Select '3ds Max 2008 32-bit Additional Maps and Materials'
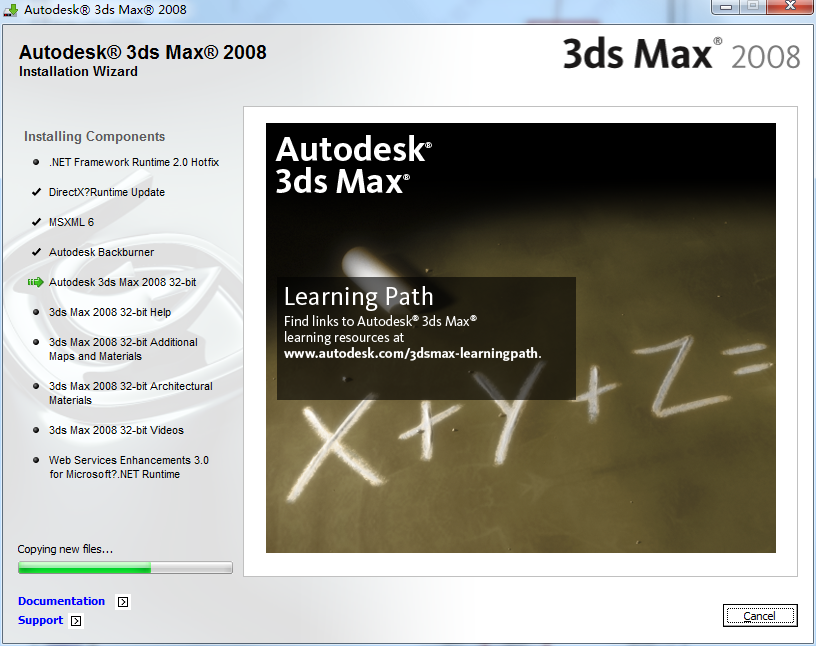Image resolution: width=816 pixels, height=646 pixels. click(x=123, y=349)
